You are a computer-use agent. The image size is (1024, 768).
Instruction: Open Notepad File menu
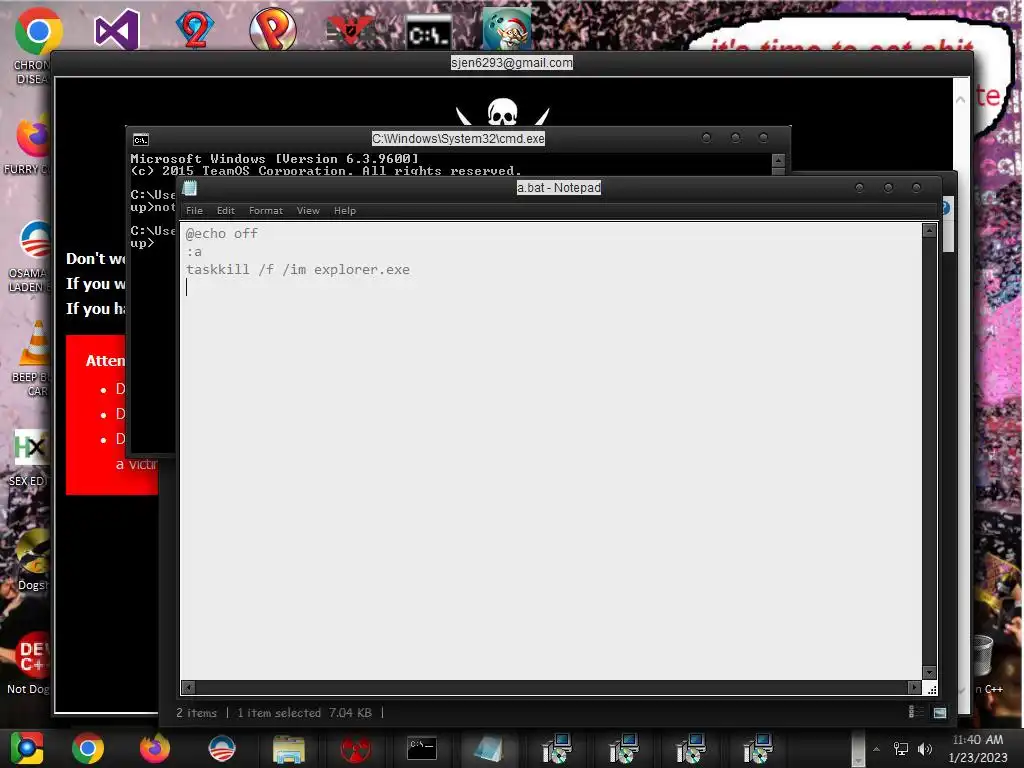pos(194,210)
